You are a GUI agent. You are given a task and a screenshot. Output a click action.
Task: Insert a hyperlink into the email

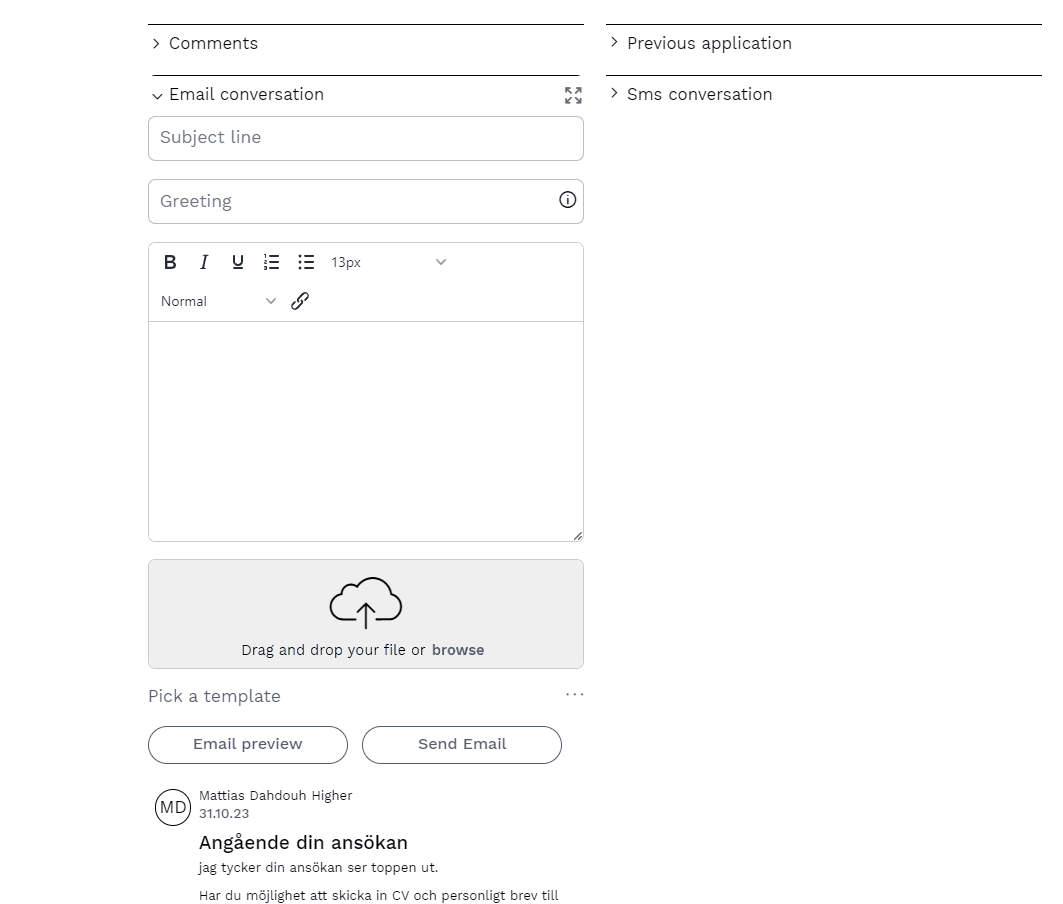[x=300, y=301]
